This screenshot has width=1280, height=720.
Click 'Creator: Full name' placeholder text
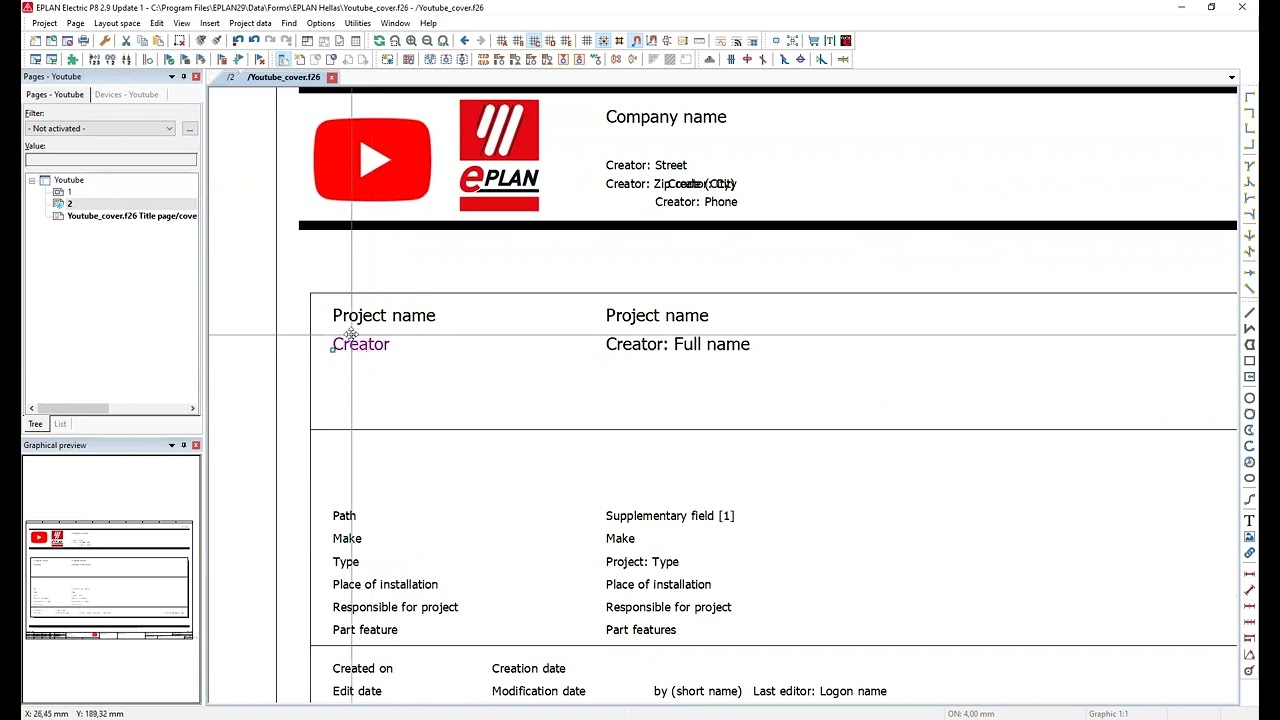(x=677, y=344)
